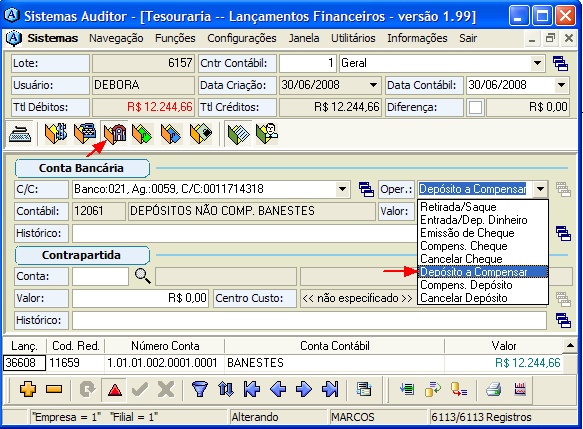Click the typewriter icon in toolbar

tap(20, 134)
